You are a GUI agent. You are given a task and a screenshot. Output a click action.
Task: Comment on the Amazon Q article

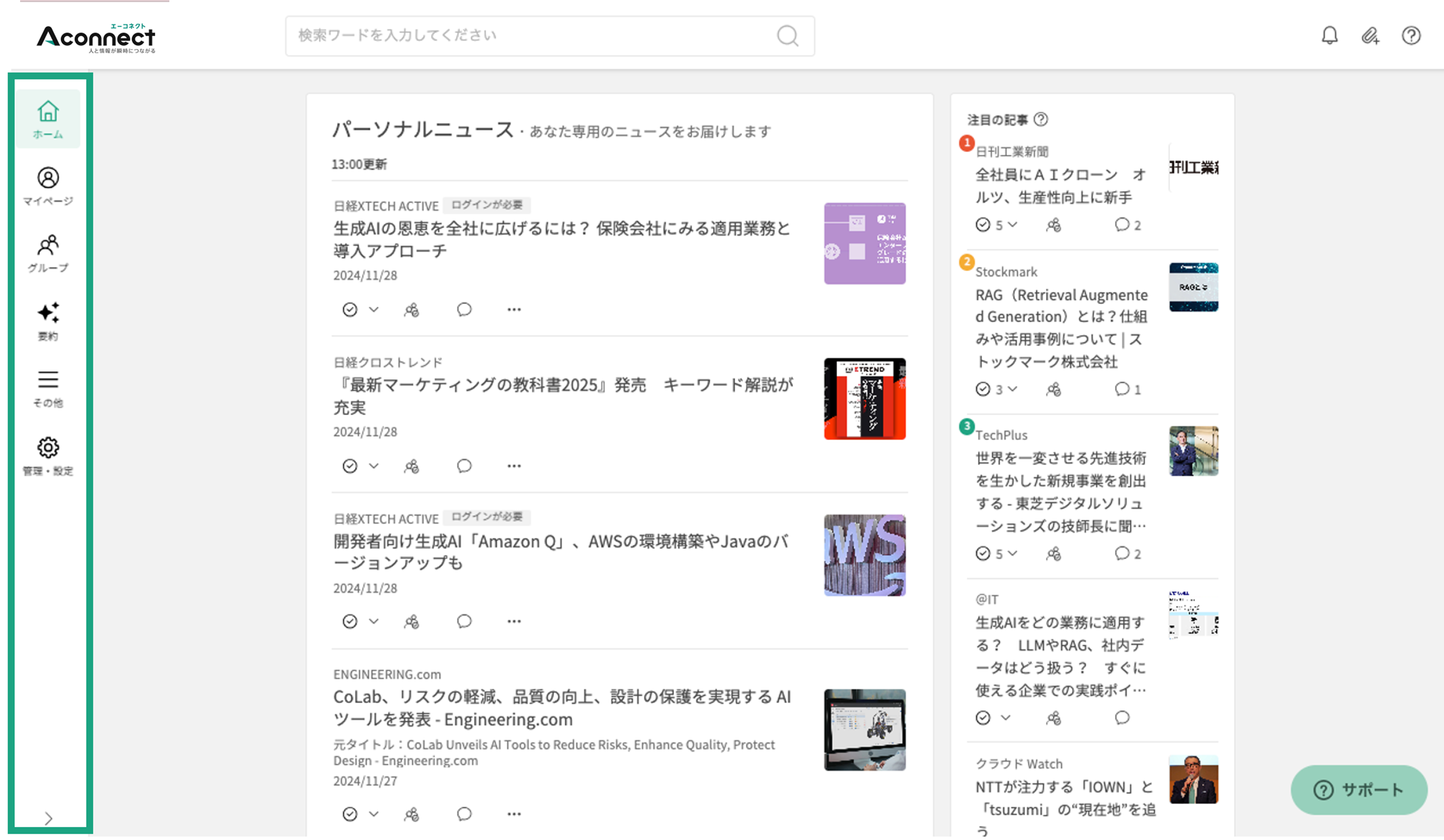click(464, 621)
